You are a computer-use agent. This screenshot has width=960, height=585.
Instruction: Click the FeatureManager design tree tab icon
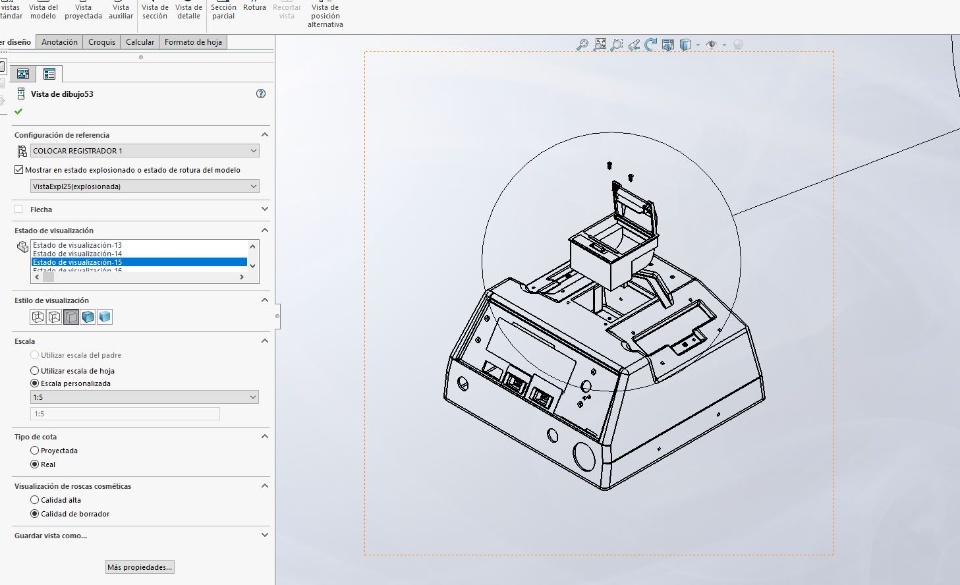[23, 74]
